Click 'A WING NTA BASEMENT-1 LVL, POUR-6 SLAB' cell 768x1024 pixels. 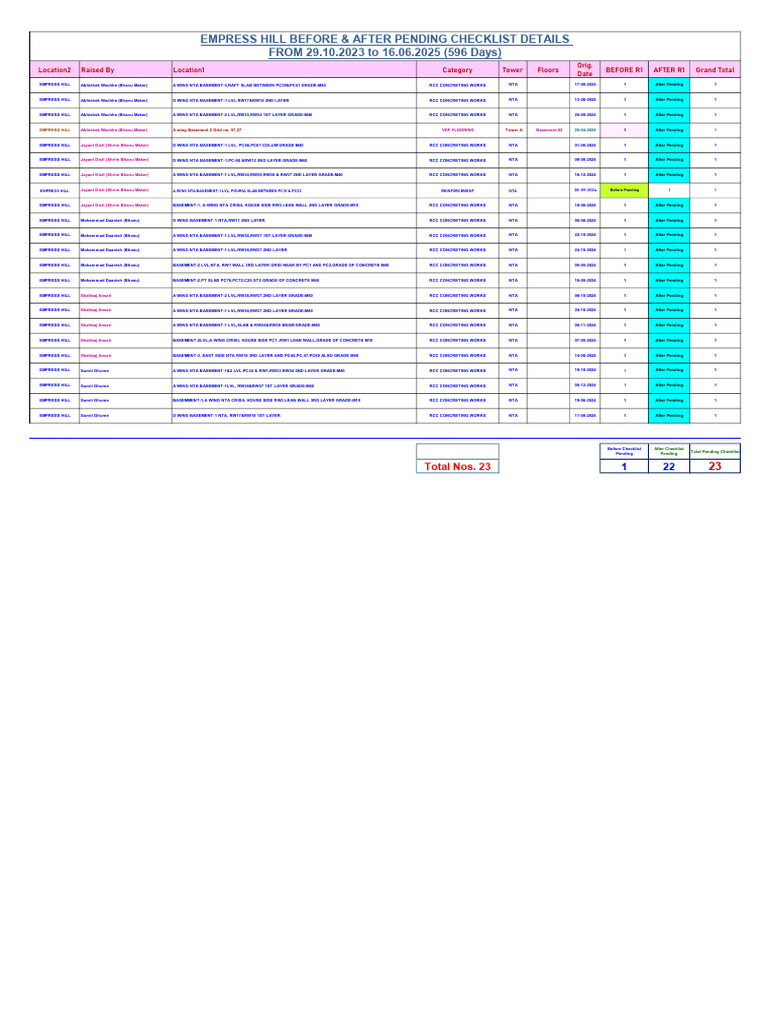[x=294, y=191]
